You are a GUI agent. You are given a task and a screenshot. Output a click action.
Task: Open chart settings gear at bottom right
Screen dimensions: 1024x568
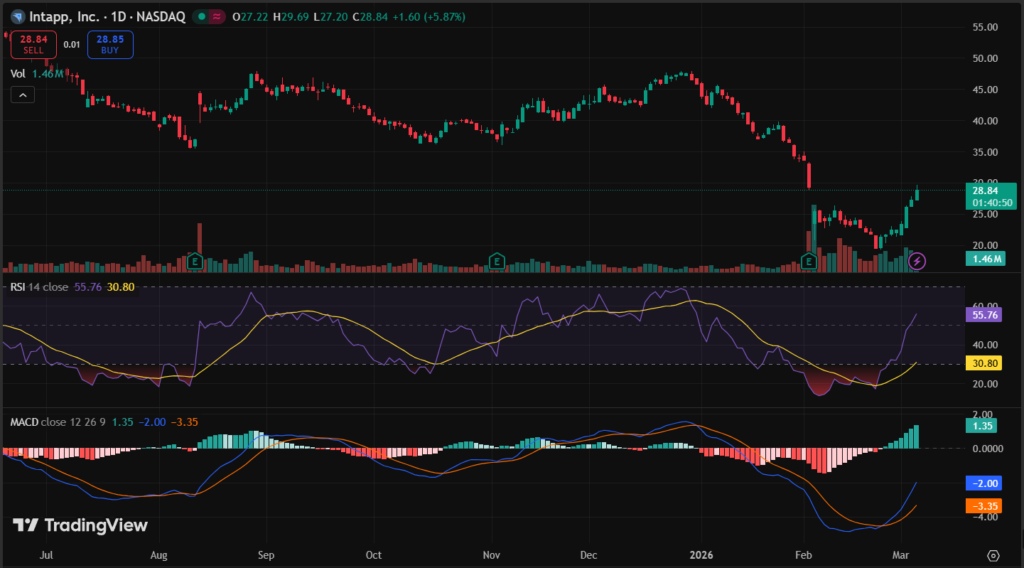click(993, 554)
